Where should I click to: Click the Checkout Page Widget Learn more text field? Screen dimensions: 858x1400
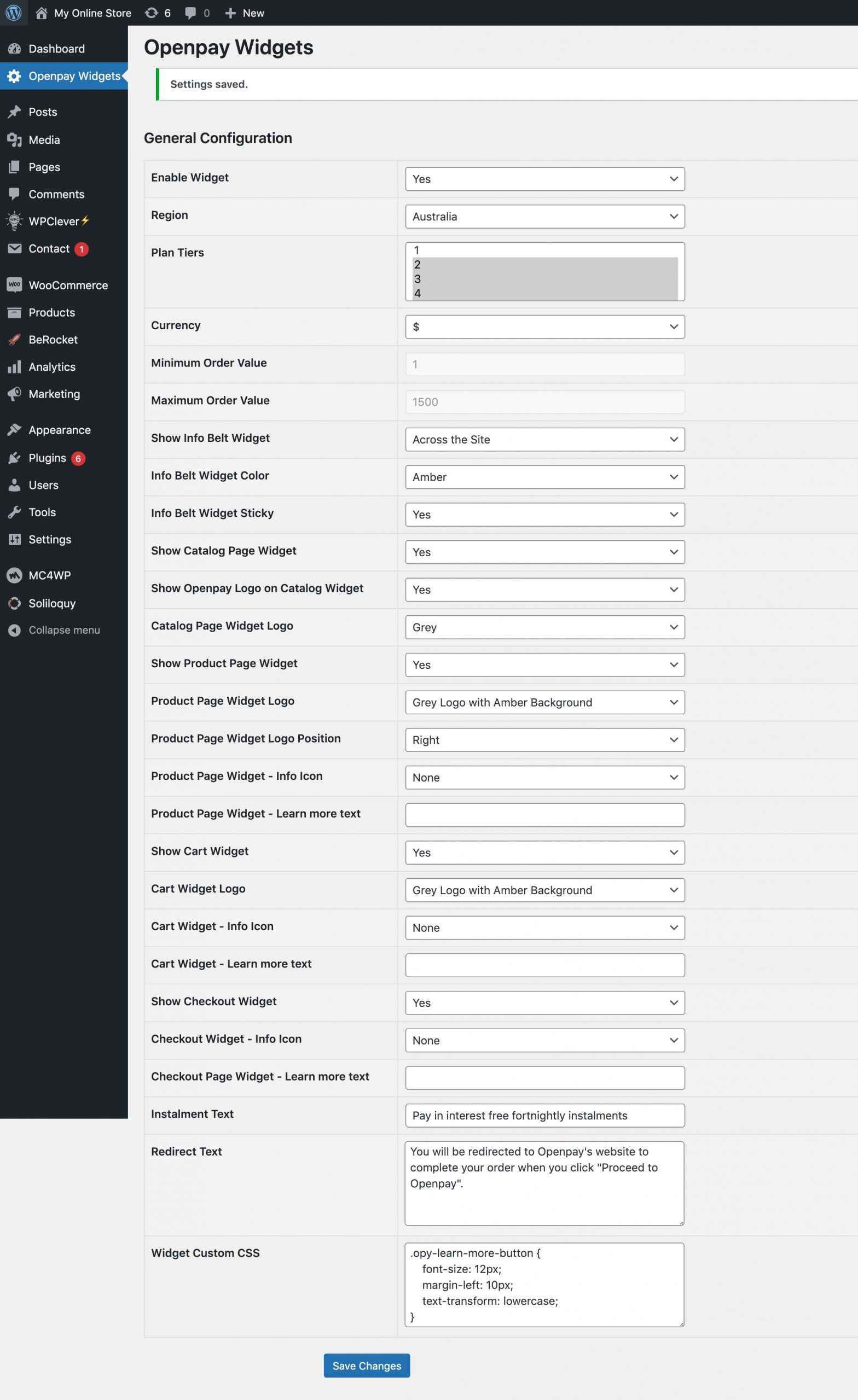click(544, 1078)
